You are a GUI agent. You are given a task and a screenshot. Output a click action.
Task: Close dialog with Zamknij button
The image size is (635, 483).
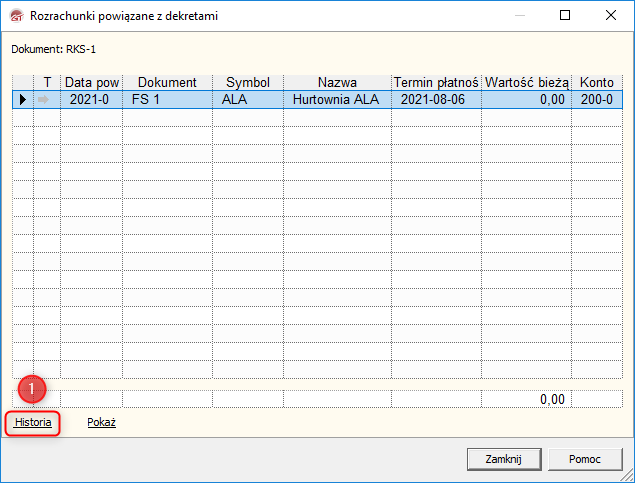coord(504,459)
